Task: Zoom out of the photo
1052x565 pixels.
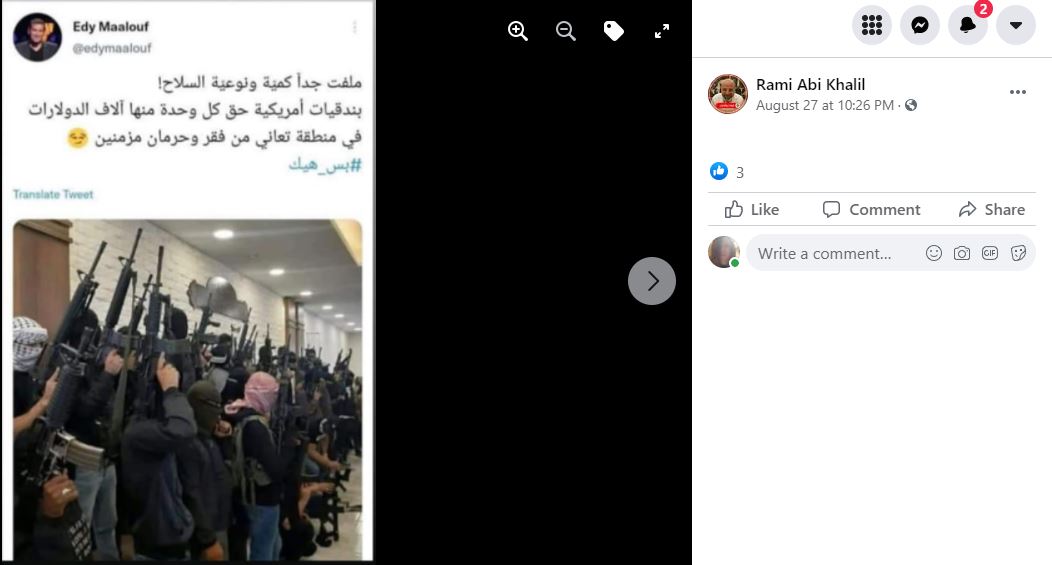Action: click(566, 31)
